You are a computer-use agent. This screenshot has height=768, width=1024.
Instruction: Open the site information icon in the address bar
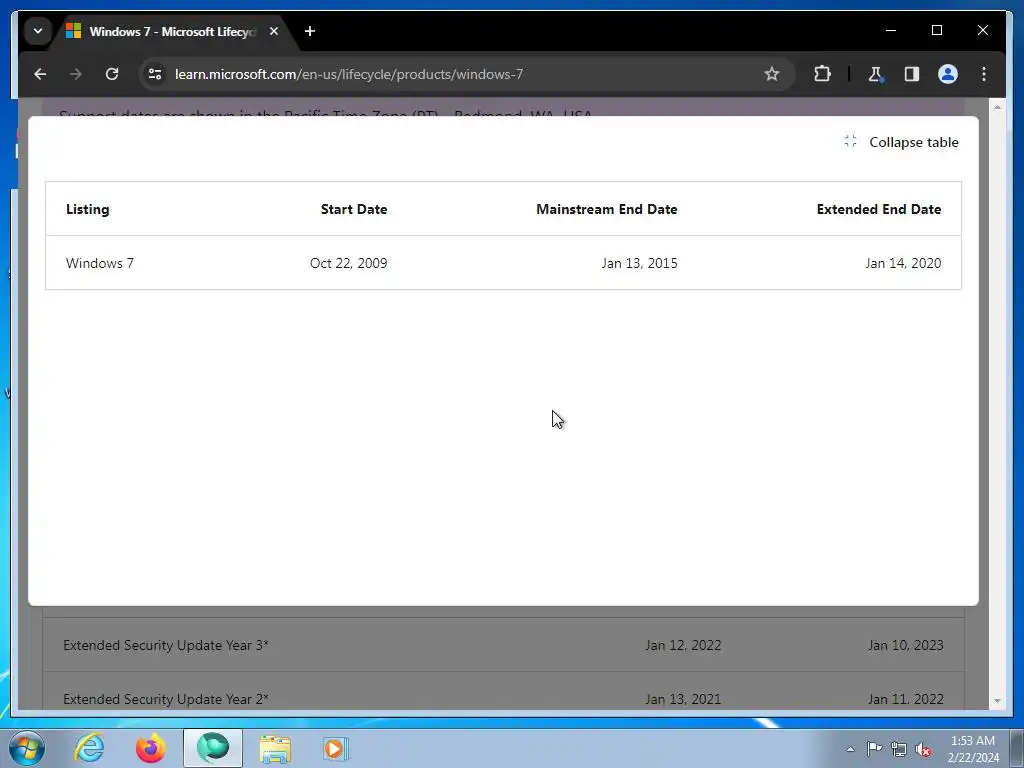[x=155, y=74]
